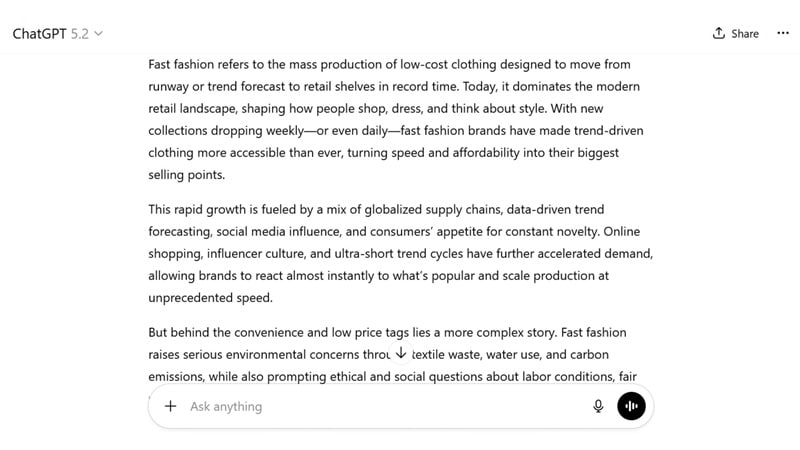Open the three-dot more options menu

[x=782, y=33]
